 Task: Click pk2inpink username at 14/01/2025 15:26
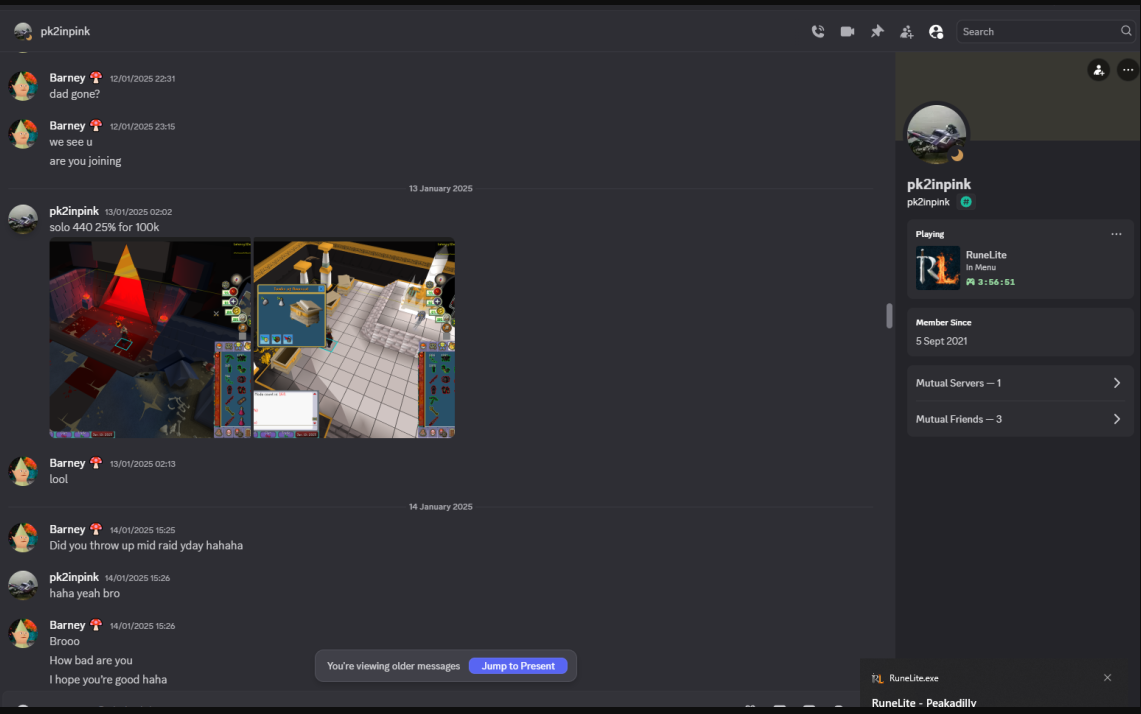click(74, 577)
